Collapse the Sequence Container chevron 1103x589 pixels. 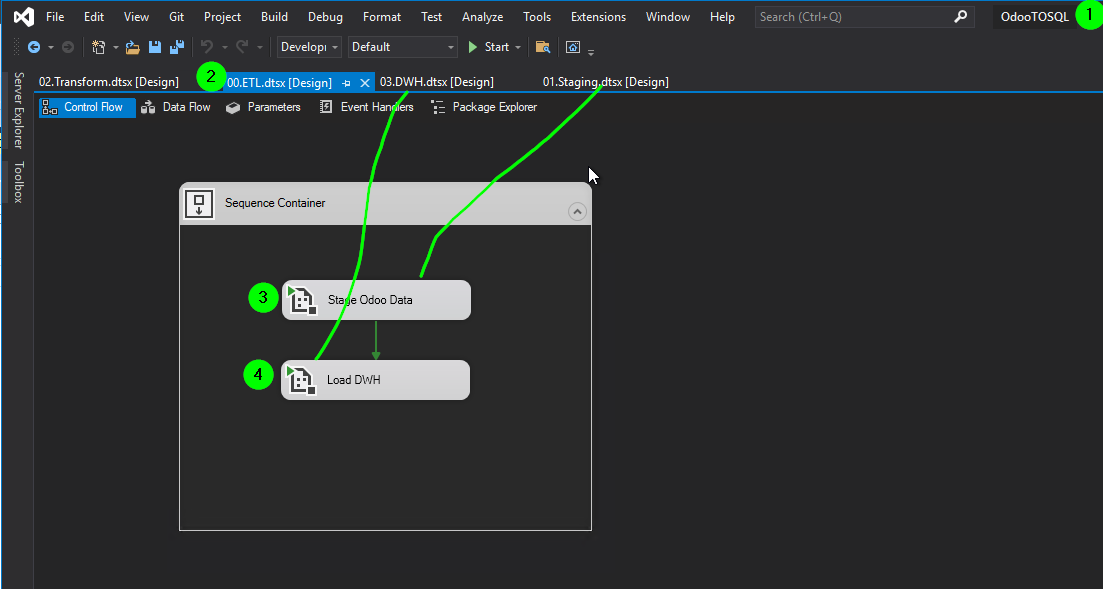[x=577, y=211]
